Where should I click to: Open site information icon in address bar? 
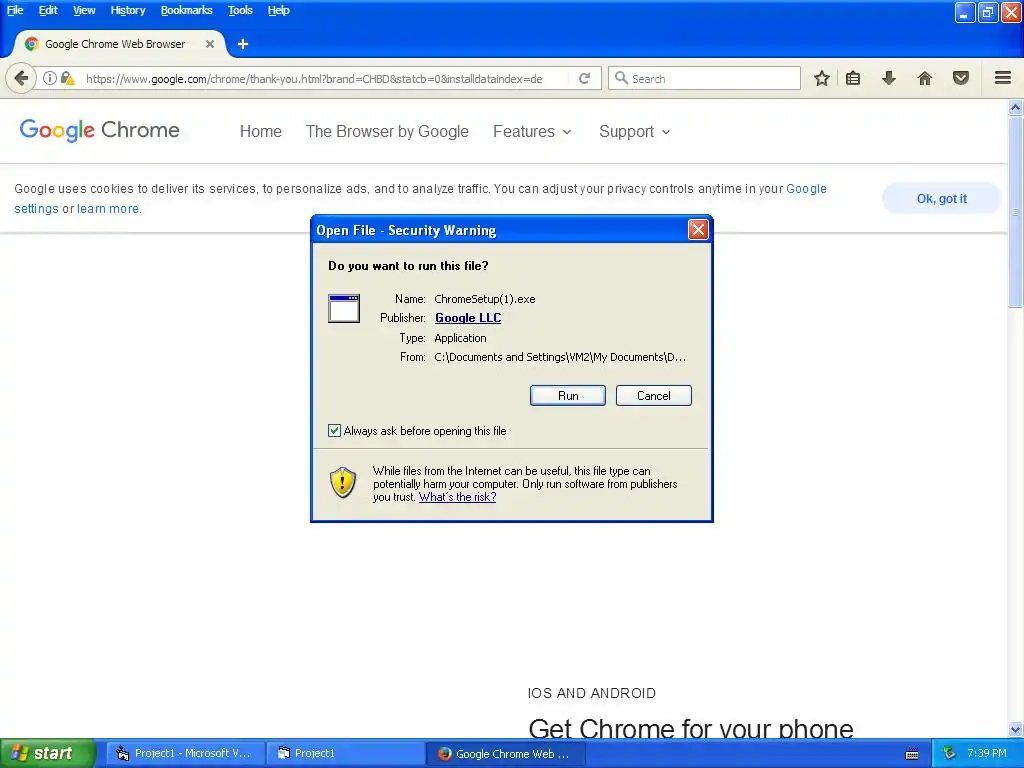click(x=50, y=78)
